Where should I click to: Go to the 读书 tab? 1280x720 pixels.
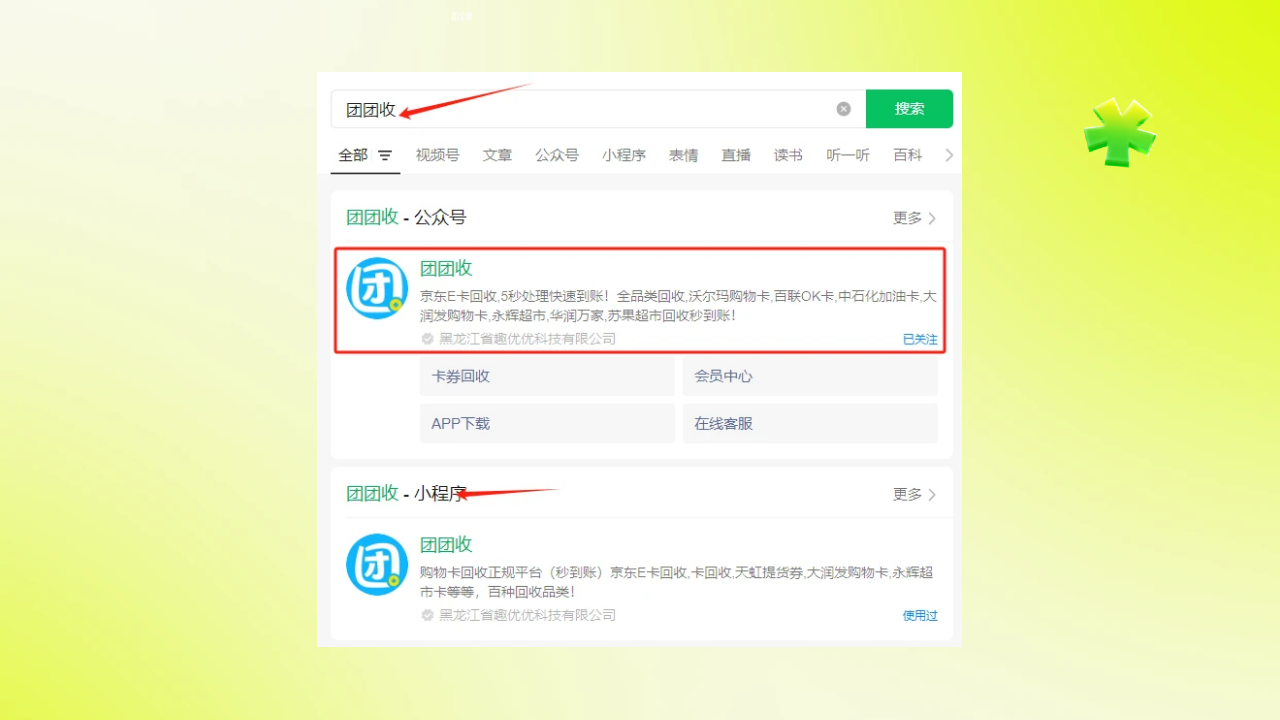pyautogui.click(x=788, y=155)
